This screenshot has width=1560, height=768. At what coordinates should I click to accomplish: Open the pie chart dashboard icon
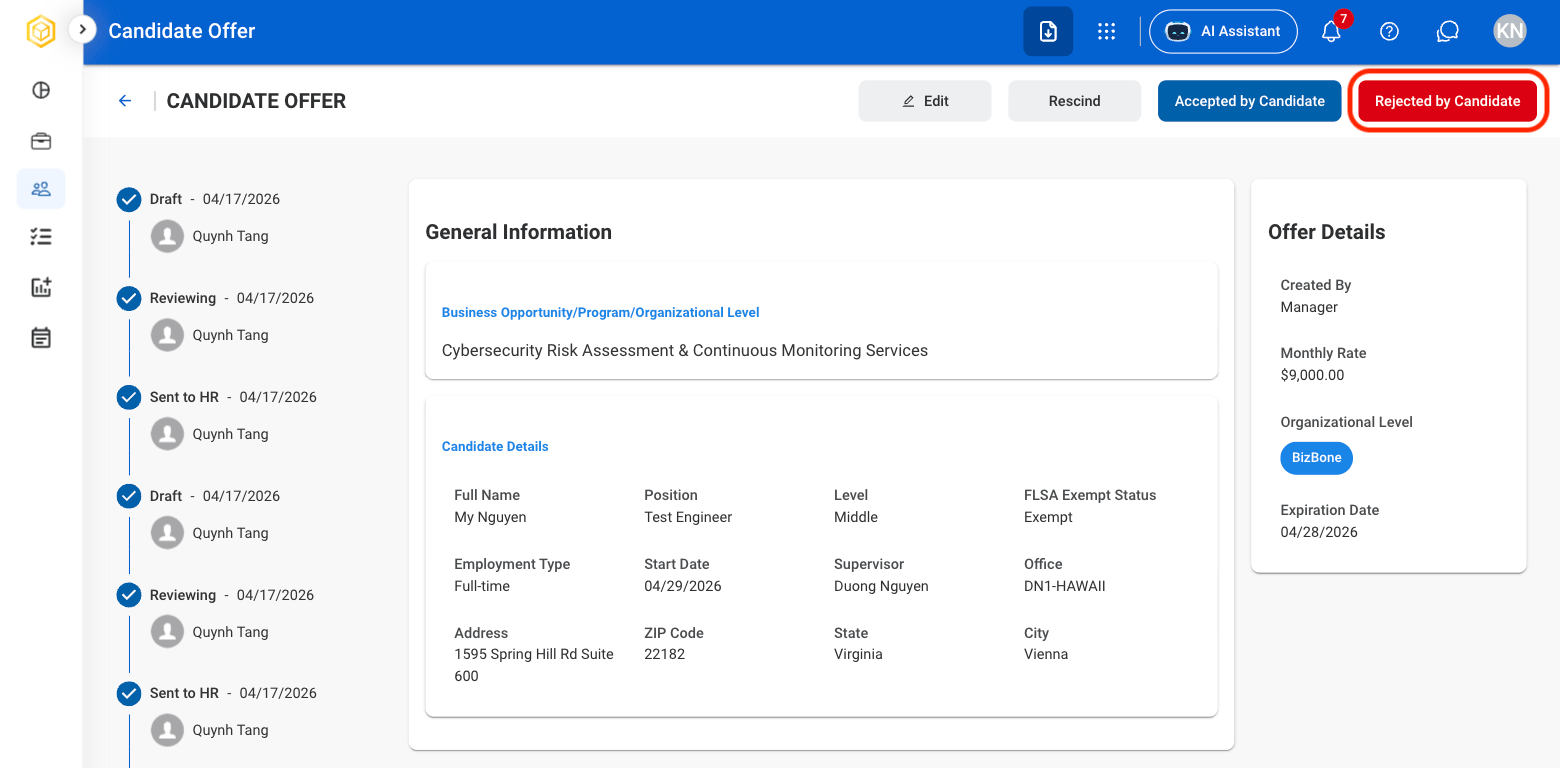tap(41, 90)
